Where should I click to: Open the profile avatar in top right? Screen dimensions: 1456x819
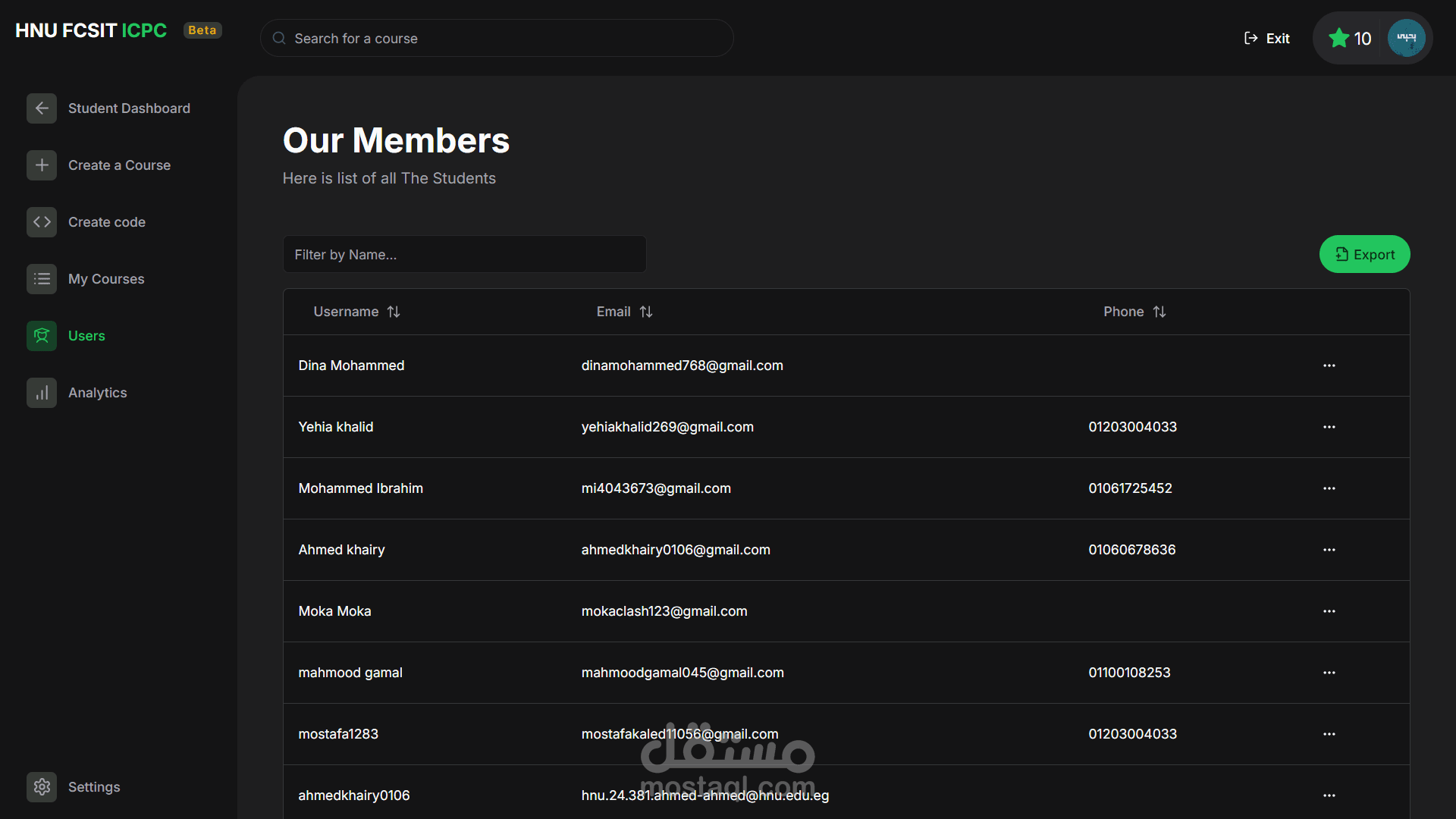pos(1406,38)
